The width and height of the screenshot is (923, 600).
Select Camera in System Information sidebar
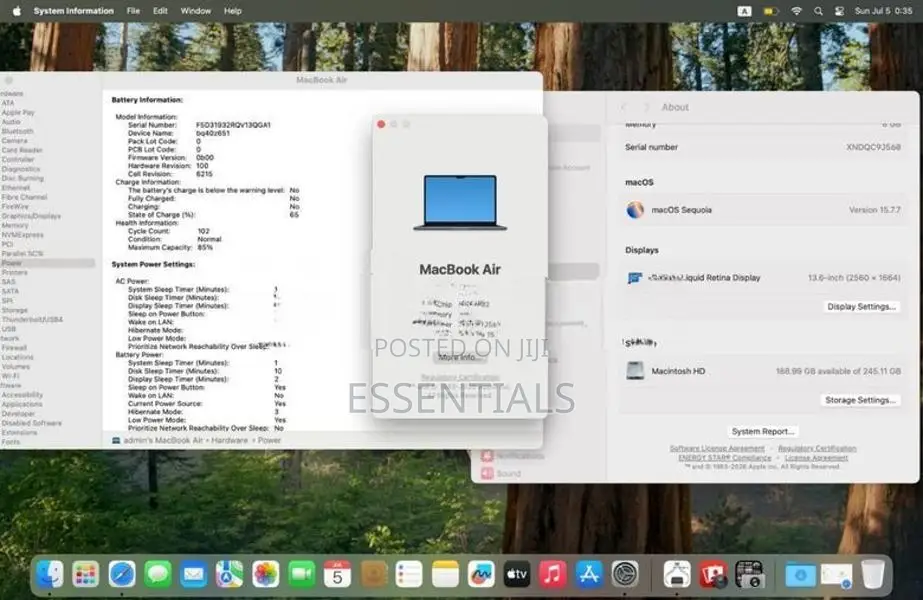(14, 141)
